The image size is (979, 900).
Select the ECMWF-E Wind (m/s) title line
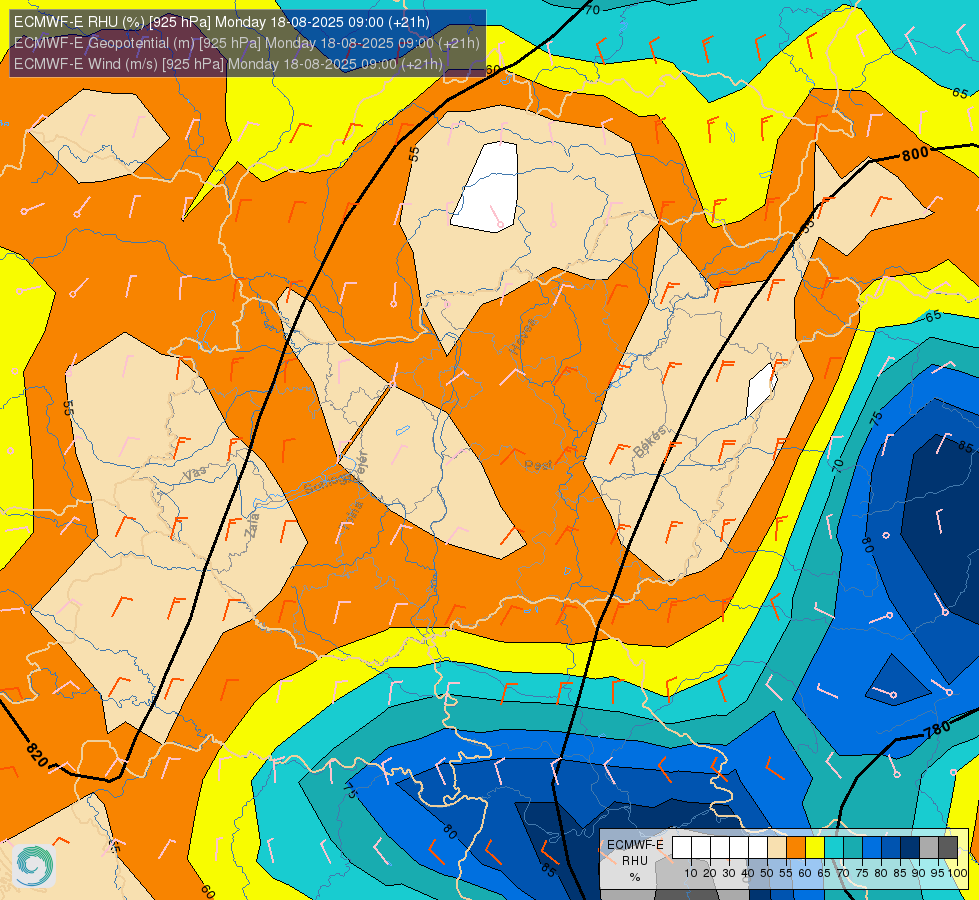pos(228,64)
